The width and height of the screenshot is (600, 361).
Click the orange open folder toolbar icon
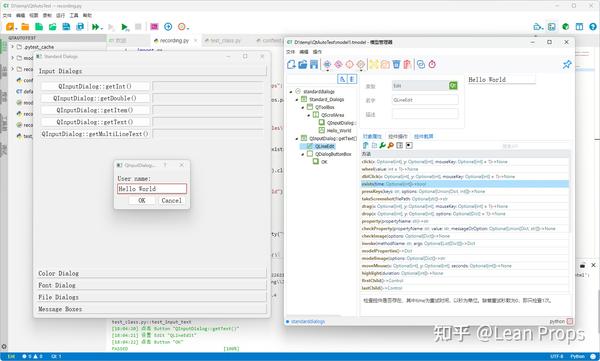point(25,26)
